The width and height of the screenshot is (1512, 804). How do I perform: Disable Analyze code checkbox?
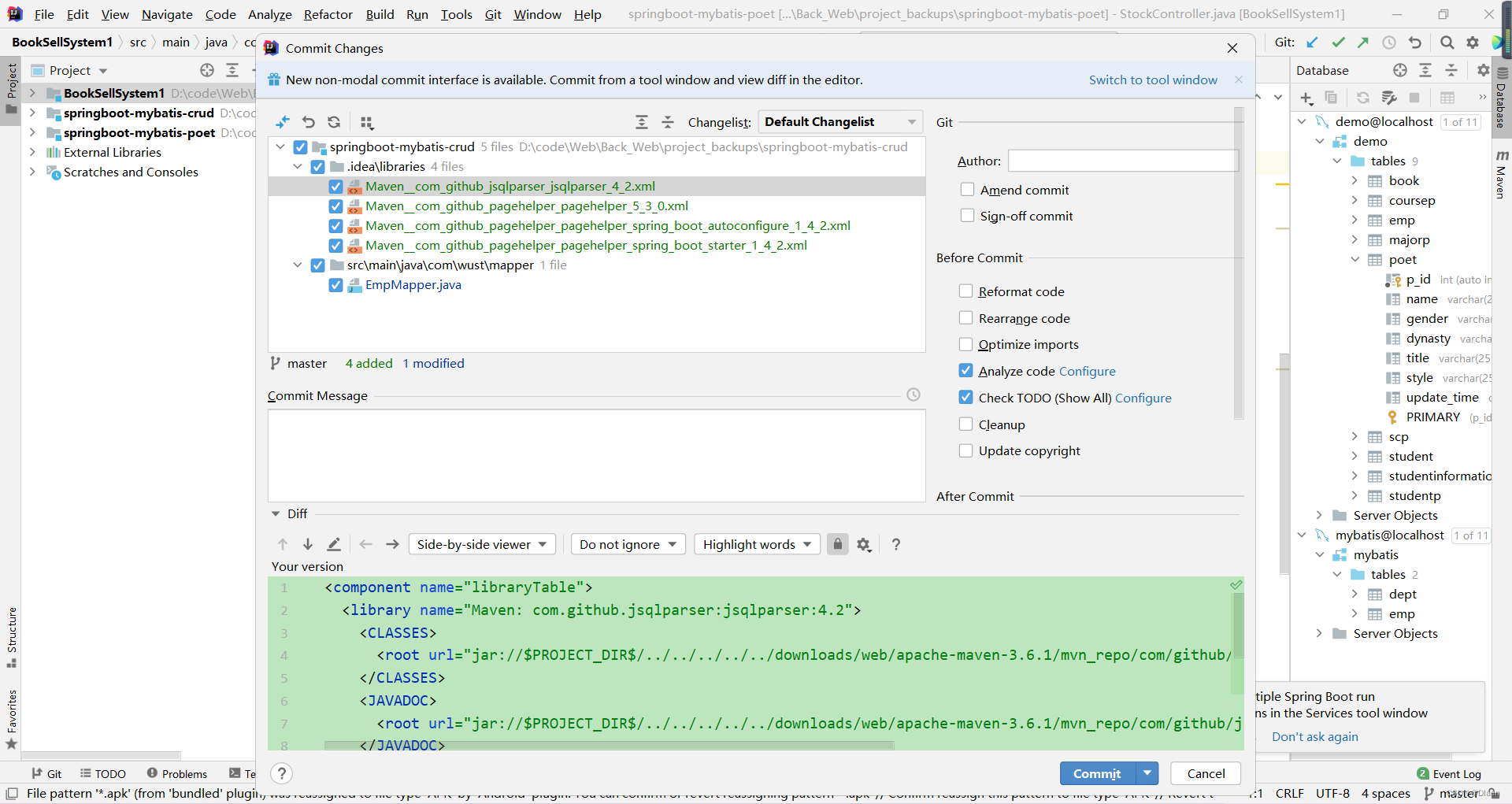[x=965, y=371]
